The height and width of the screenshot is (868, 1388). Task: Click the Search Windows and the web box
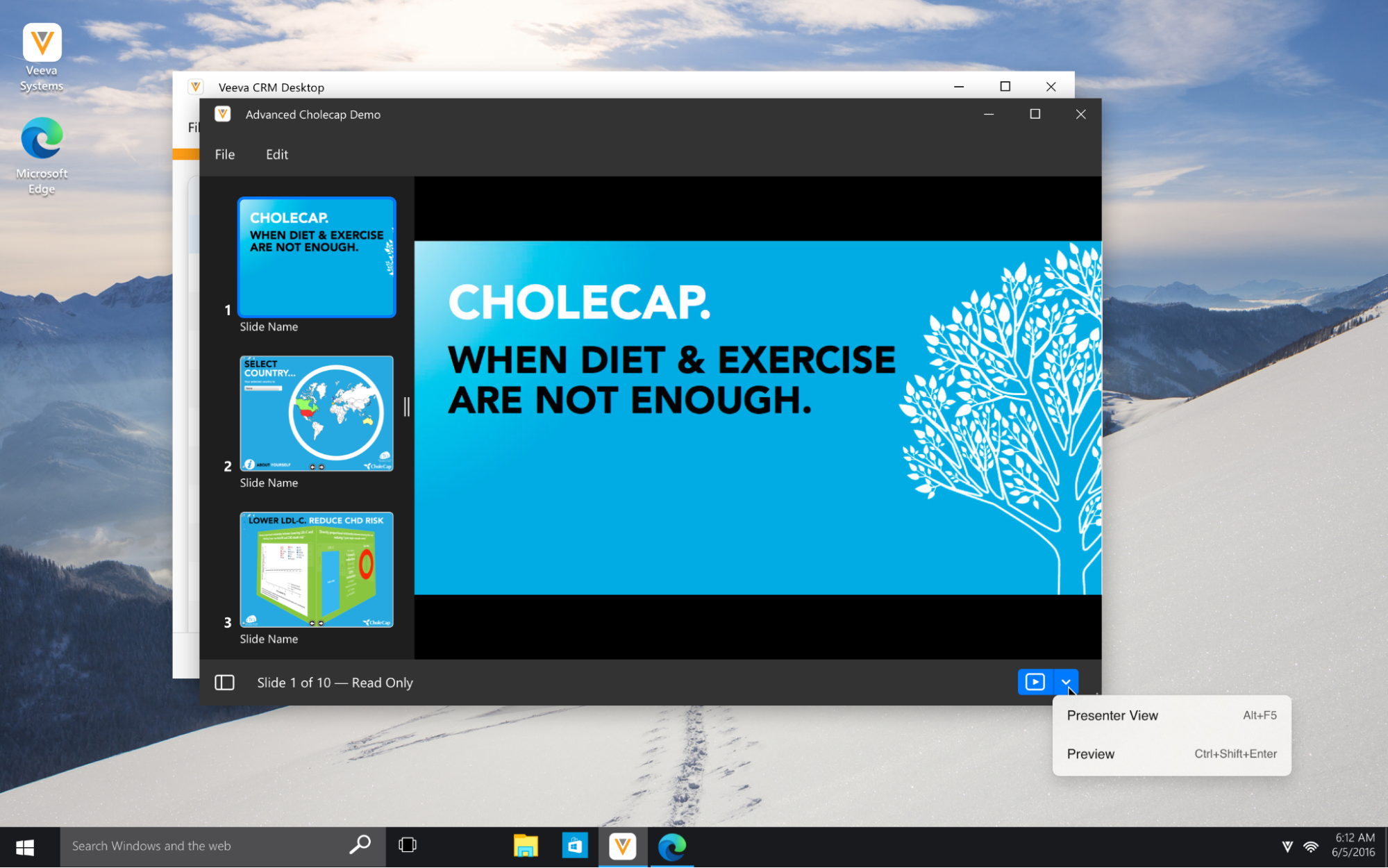(x=208, y=846)
